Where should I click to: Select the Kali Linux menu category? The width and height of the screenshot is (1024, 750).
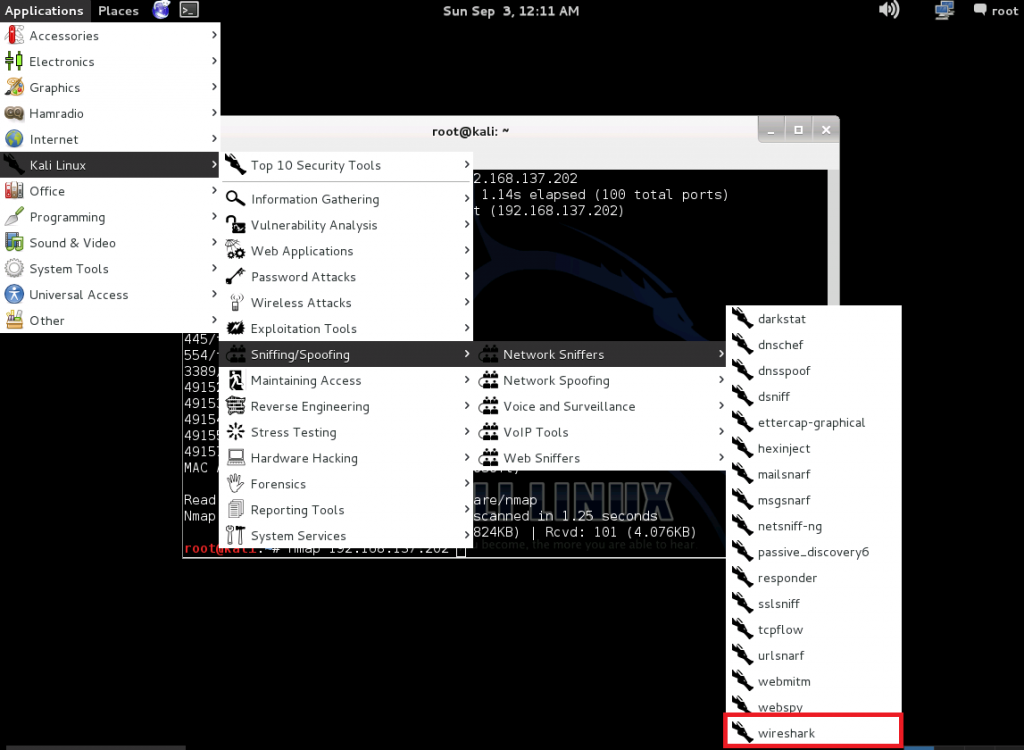coord(110,165)
